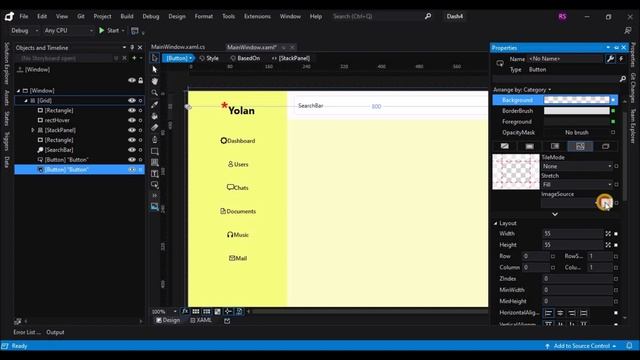
Task: Open the Extensions menu
Action: tap(257, 16)
